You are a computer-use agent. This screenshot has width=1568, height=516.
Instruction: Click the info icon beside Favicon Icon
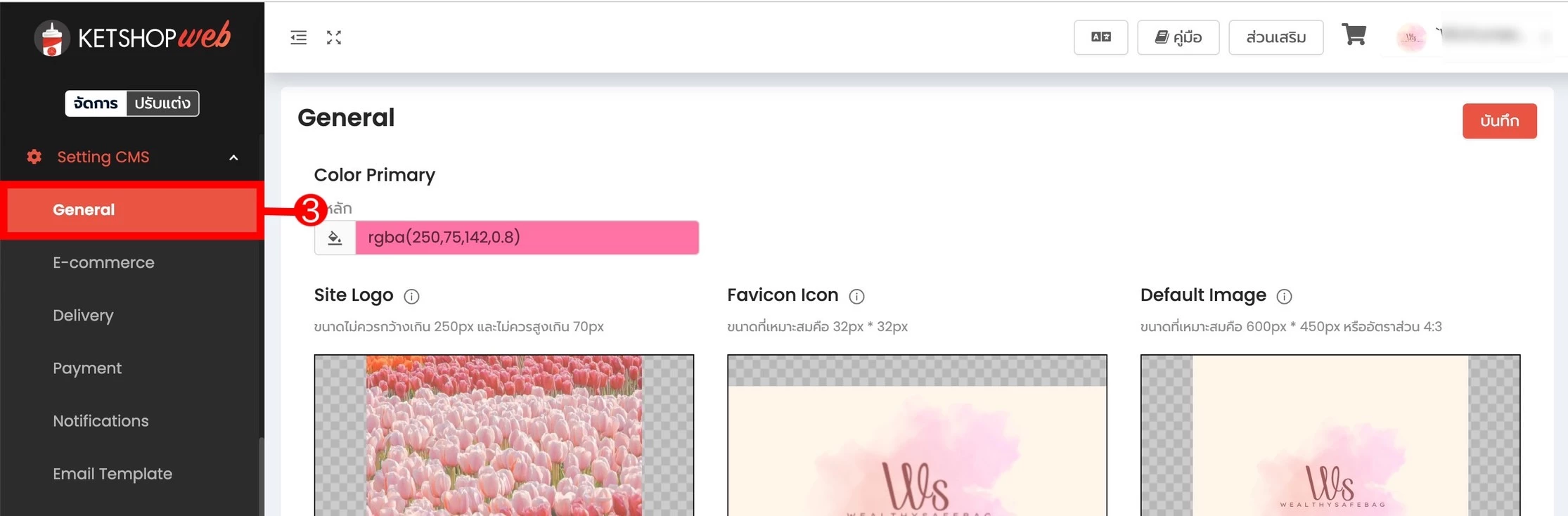tap(856, 297)
